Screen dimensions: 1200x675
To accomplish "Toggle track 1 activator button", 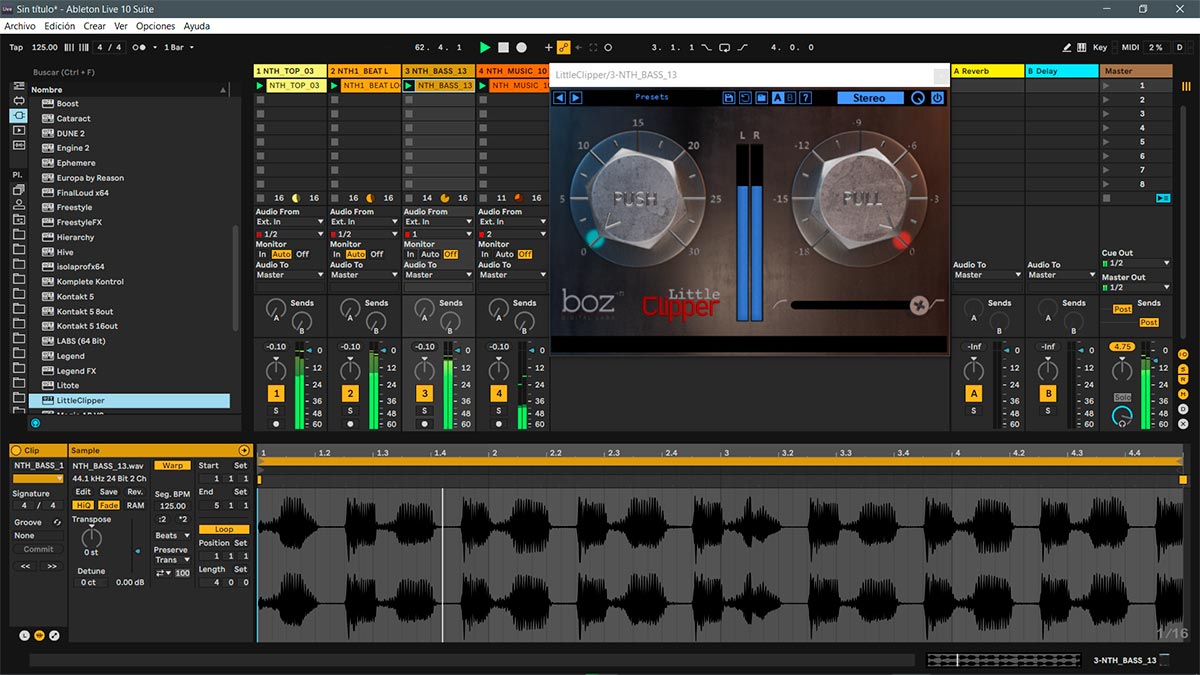I will pyautogui.click(x=276, y=394).
